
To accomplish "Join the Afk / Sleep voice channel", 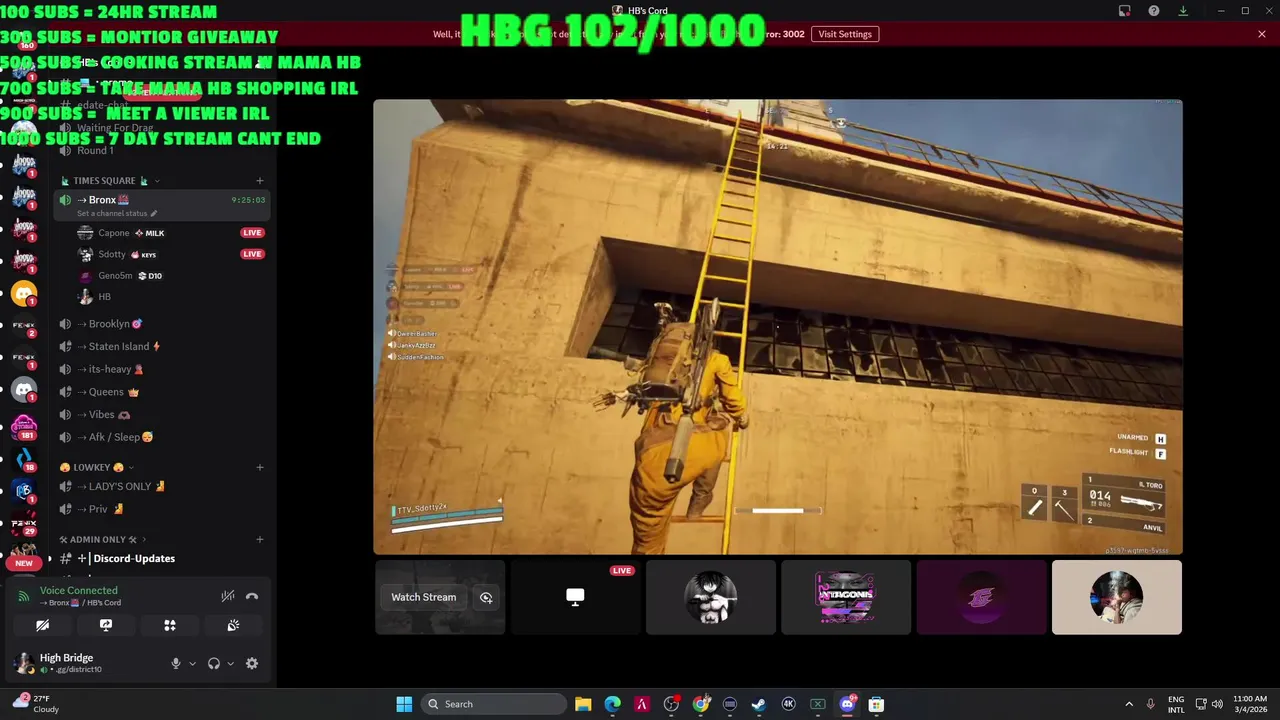I will coord(164,437).
